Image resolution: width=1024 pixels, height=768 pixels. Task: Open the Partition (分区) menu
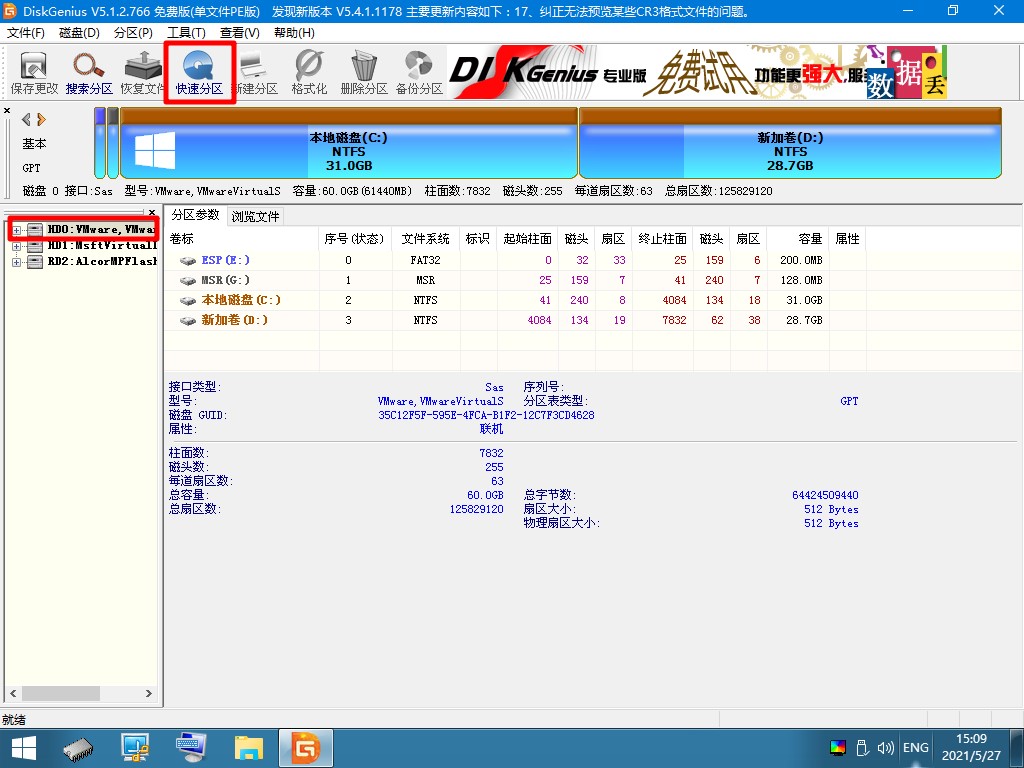(x=133, y=33)
